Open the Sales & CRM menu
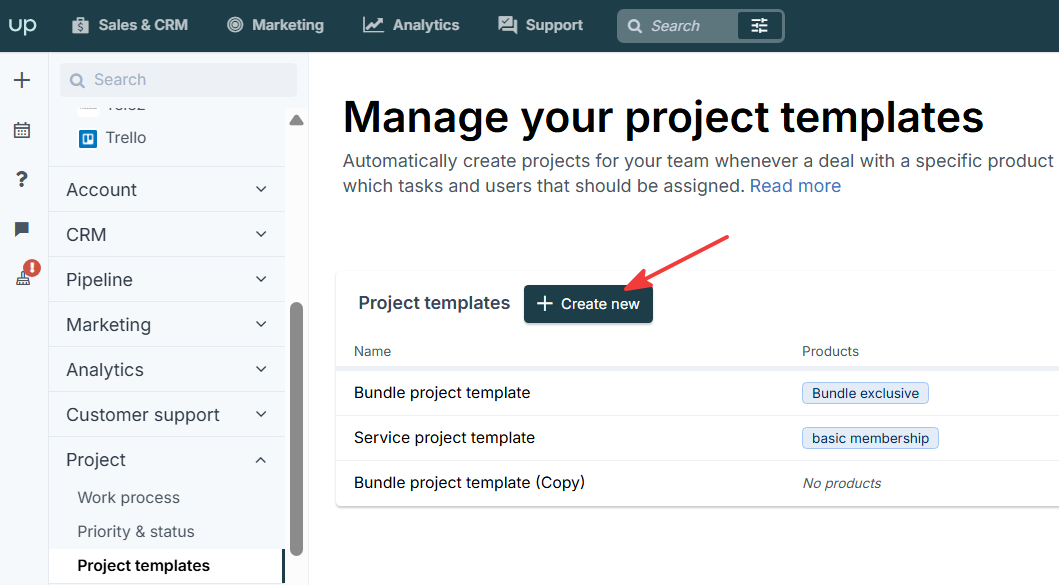Image resolution: width=1060 pixels, height=586 pixels. click(130, 26)
